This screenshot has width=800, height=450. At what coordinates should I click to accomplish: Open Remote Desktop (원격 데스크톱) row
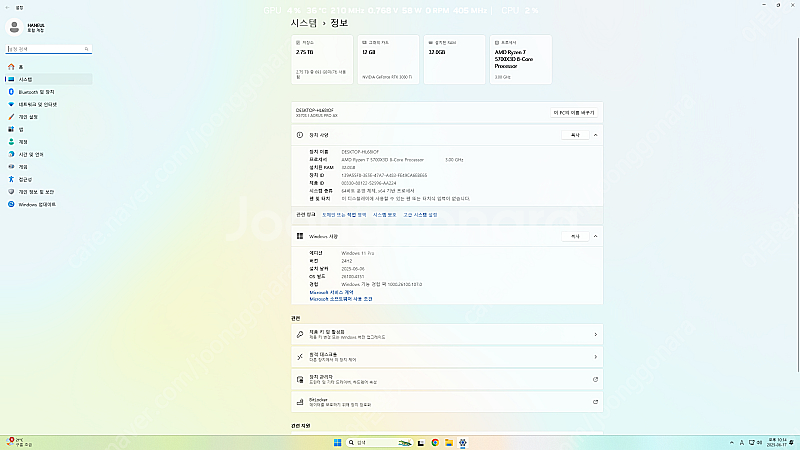[447, 357]
